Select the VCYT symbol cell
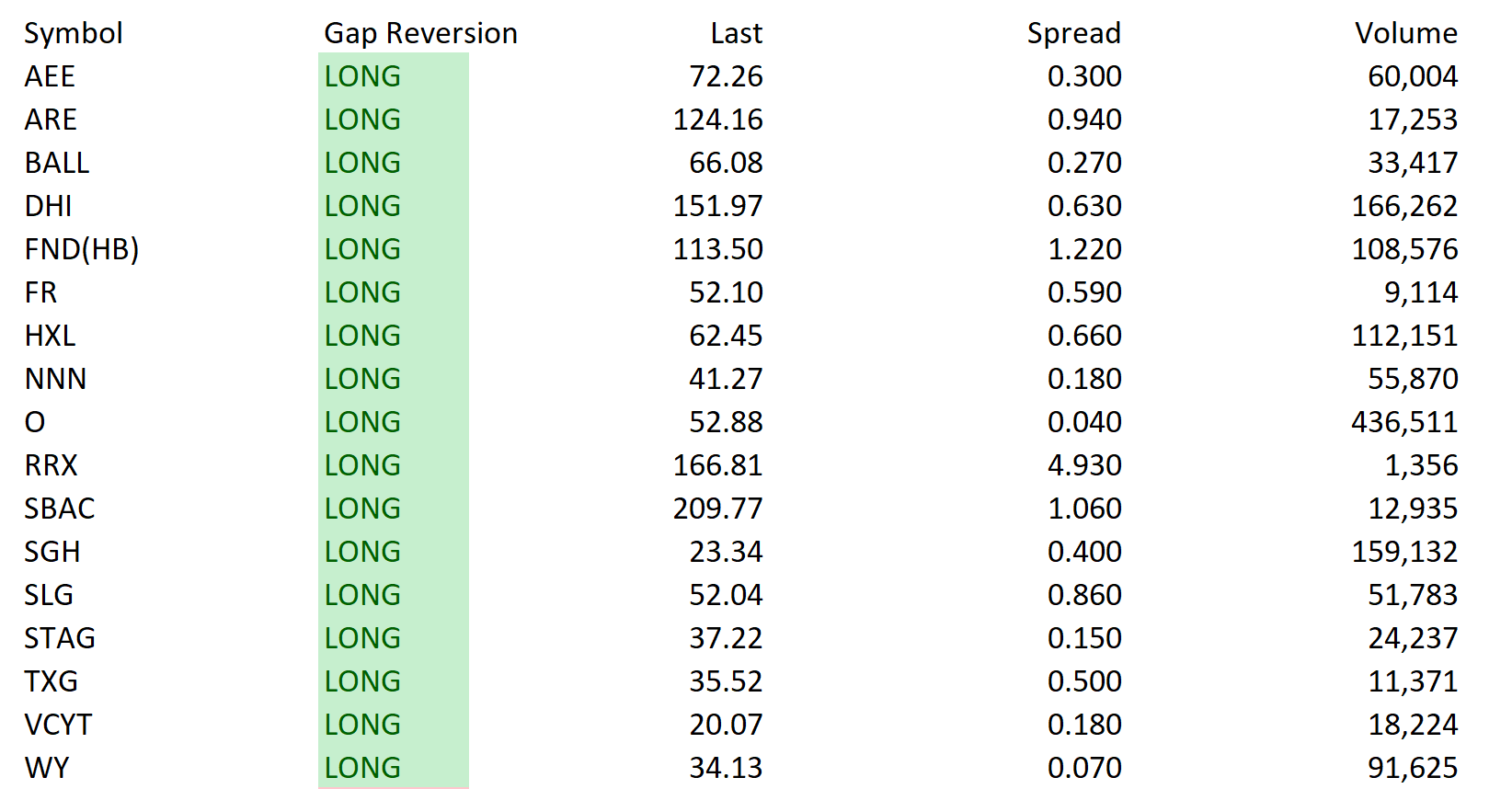Screen dimensions: 1512x789 [58, 725]
